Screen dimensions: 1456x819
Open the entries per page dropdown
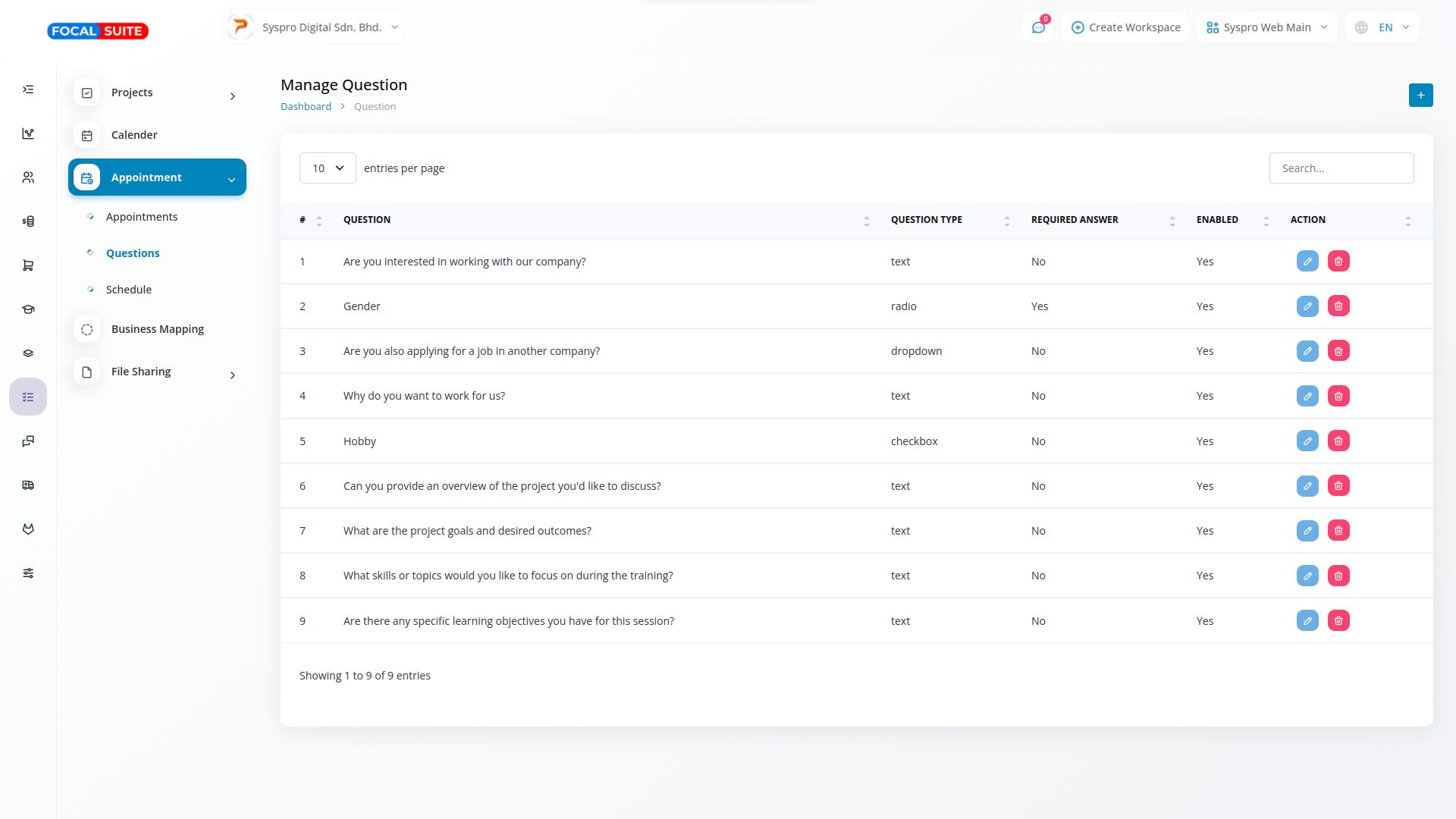click(328, 168)
